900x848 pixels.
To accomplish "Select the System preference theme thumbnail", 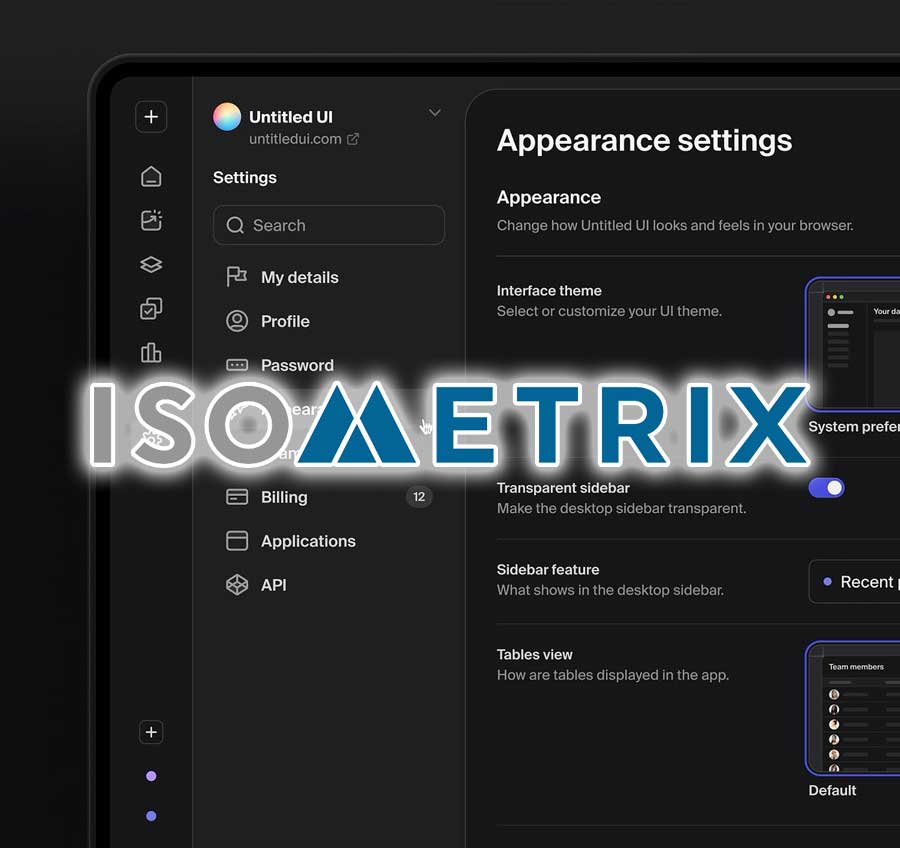I will pyautogui.click(x=853, y=344).
